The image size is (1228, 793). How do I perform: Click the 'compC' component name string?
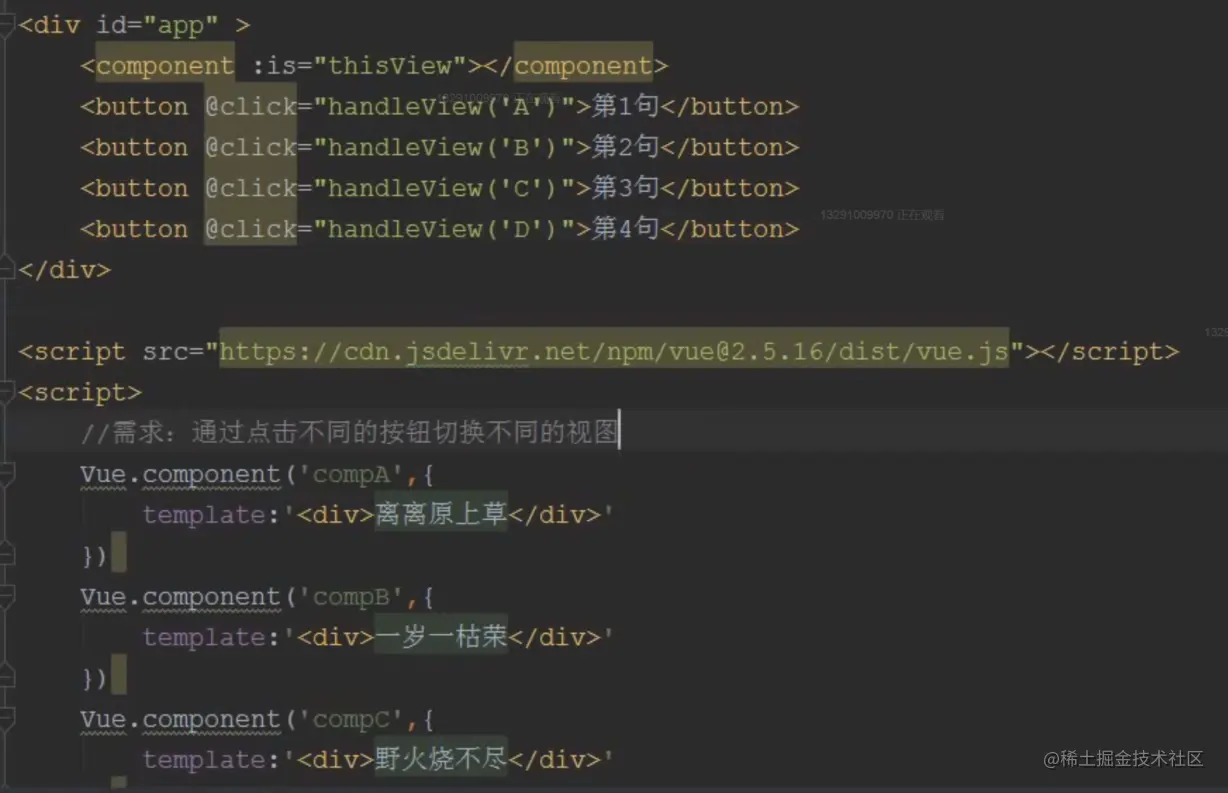click(352, 720)
